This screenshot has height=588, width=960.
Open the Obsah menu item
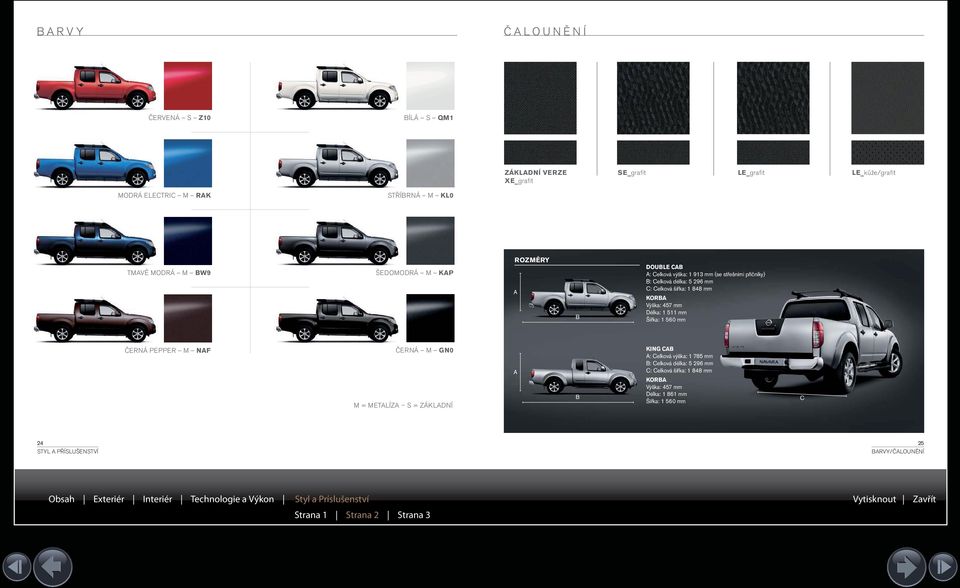click(61, 499)
